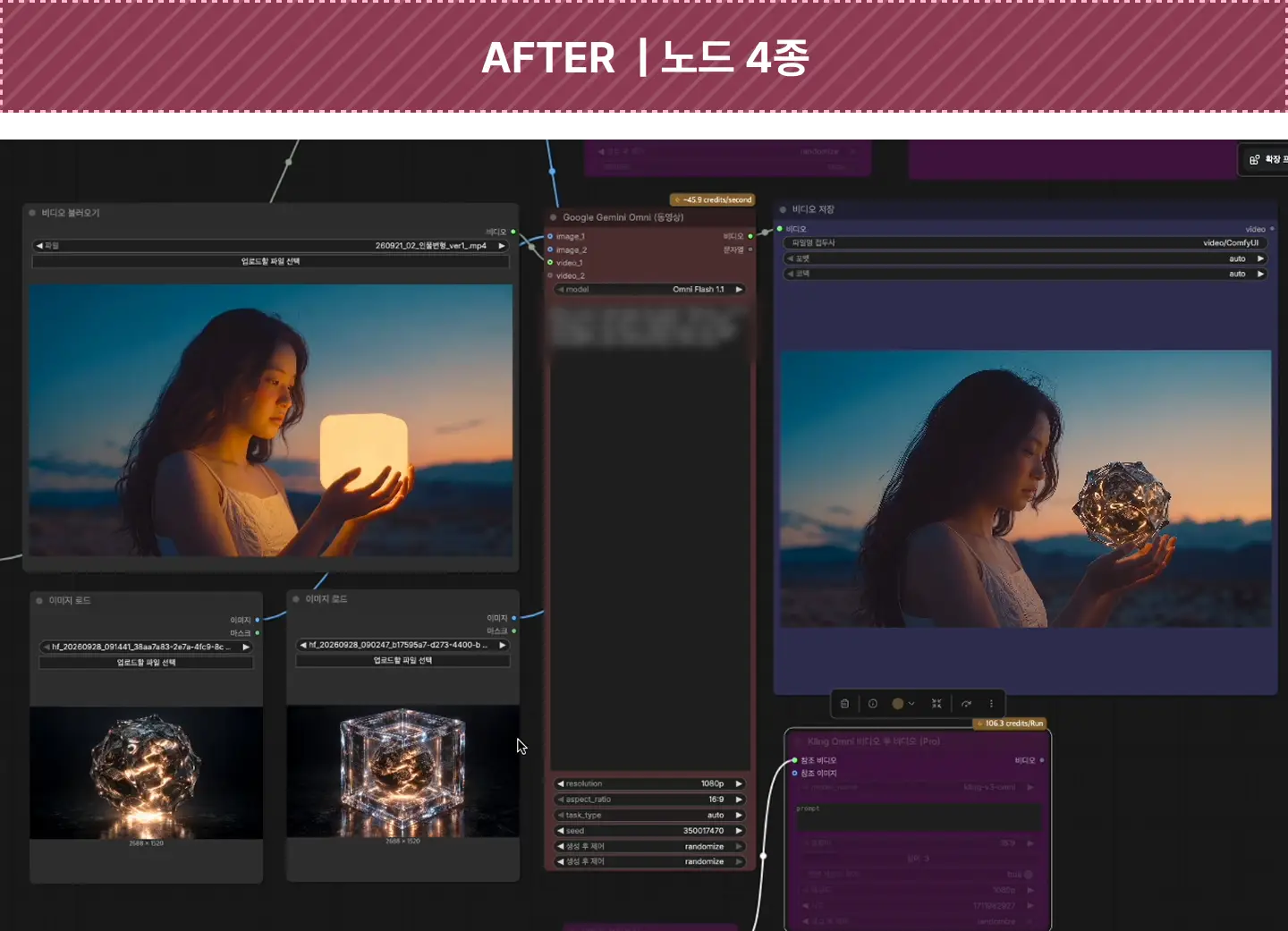Click previous arrow on 파일 video file selector
1288x931 pixels.
coord(39,245)
